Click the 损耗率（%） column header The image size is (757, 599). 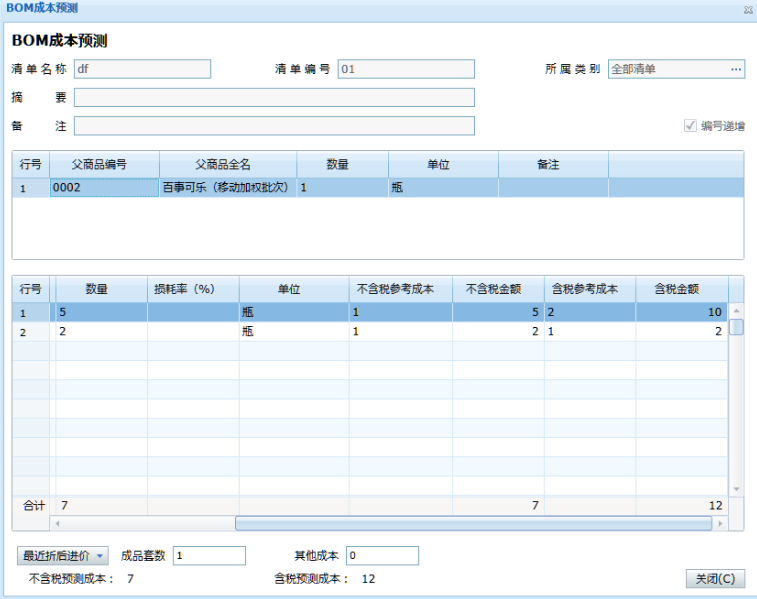[x=193, y=289]
